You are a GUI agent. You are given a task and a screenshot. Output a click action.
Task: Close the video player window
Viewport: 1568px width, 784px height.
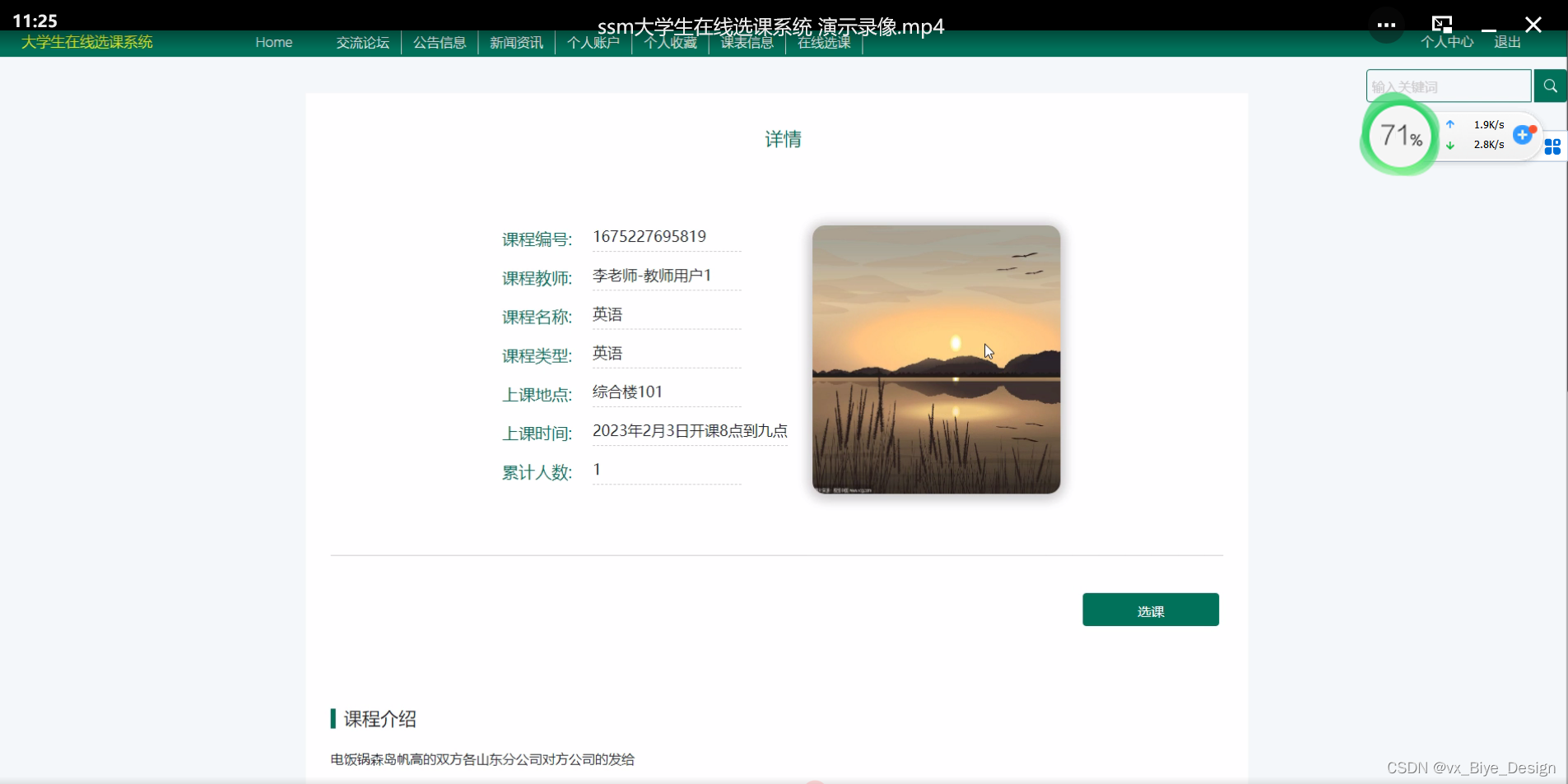(1533, 25)
